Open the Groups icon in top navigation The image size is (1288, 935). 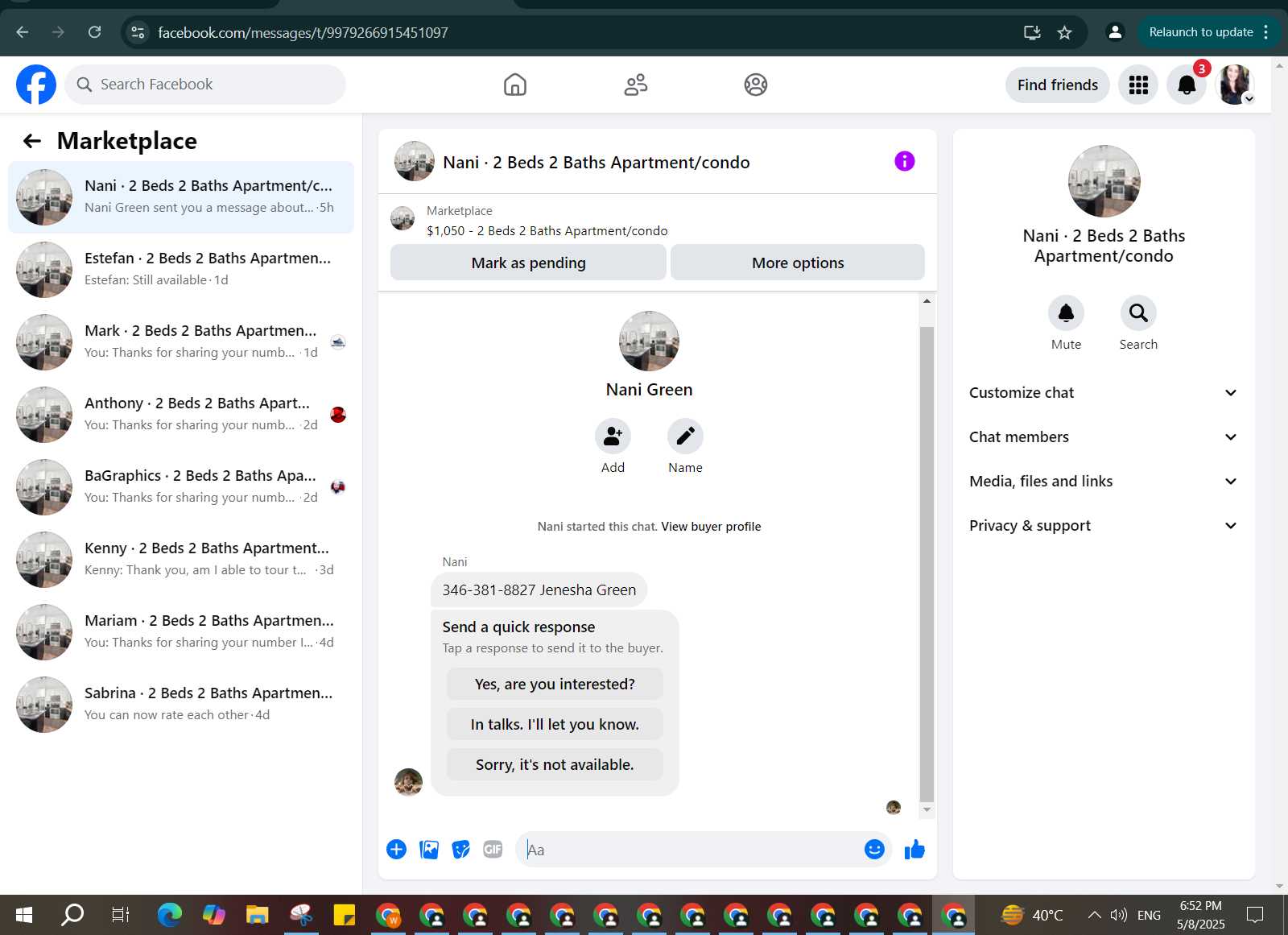(x=756, y=85)
